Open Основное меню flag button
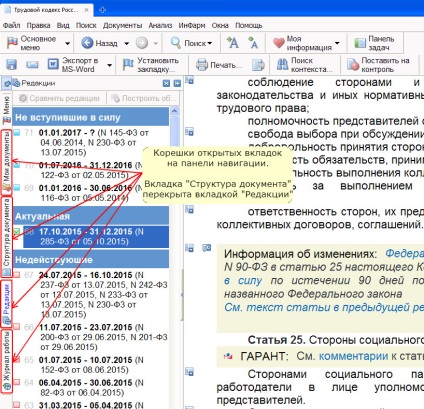 32,43
